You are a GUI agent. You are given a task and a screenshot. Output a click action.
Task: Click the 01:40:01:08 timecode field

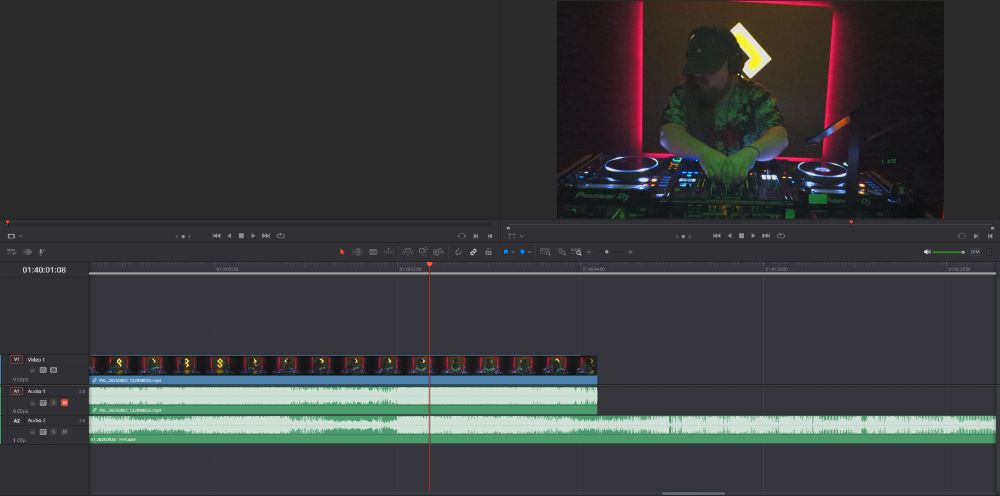tap(44, 270)
